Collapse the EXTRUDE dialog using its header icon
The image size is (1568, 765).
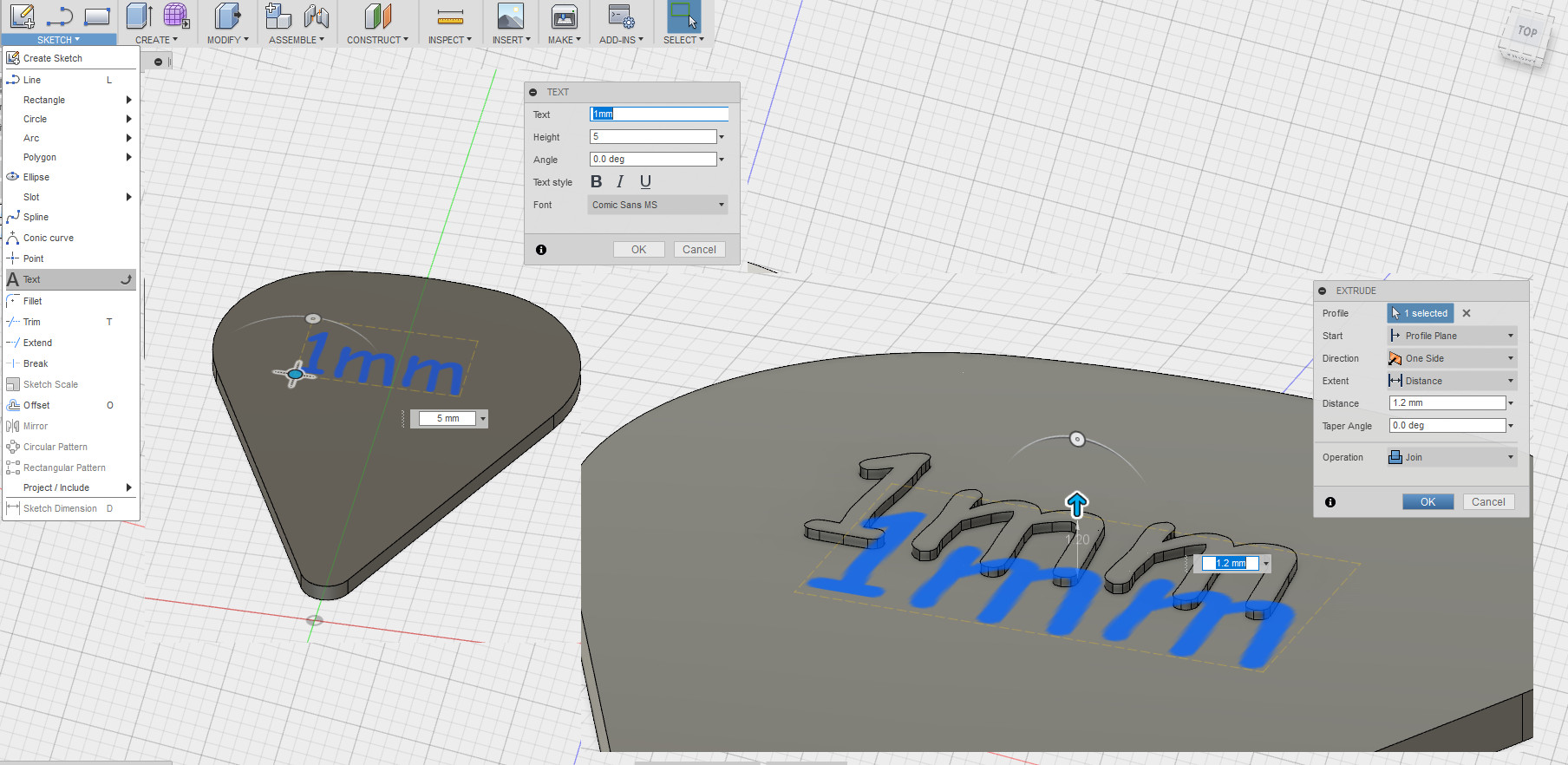click(x=1323, y=291)
